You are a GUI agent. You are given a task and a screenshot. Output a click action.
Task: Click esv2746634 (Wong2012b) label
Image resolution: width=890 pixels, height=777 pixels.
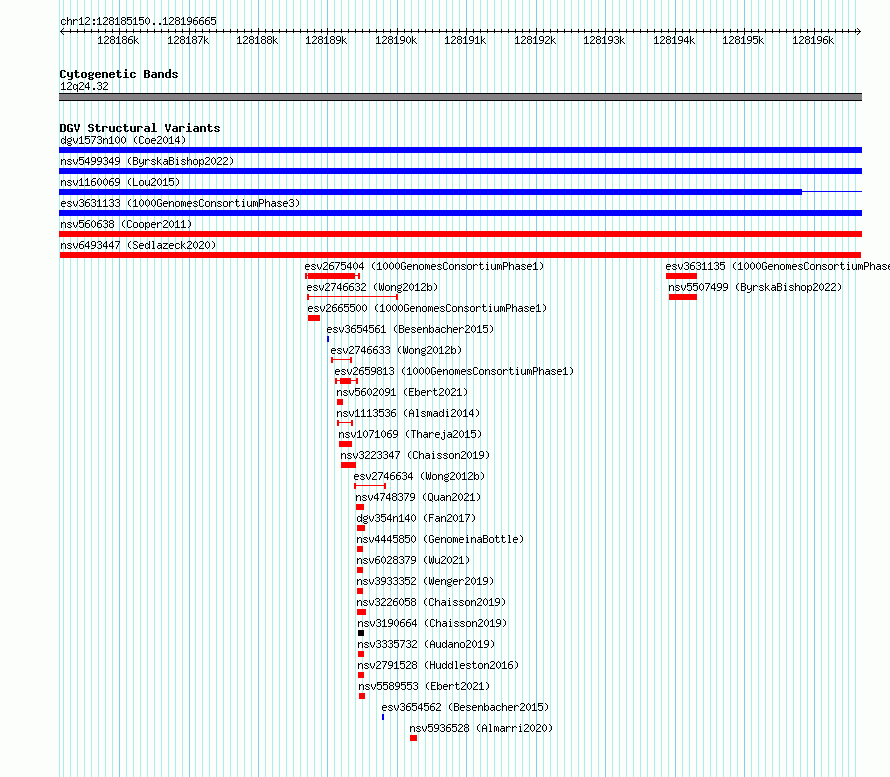(x=419, y=476)
